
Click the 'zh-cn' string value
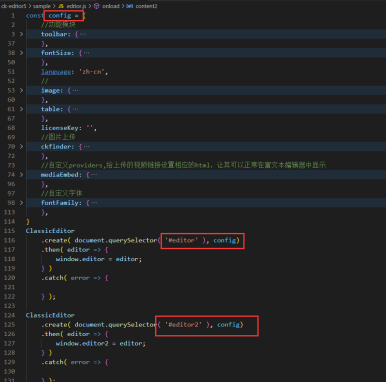[92, 72]
